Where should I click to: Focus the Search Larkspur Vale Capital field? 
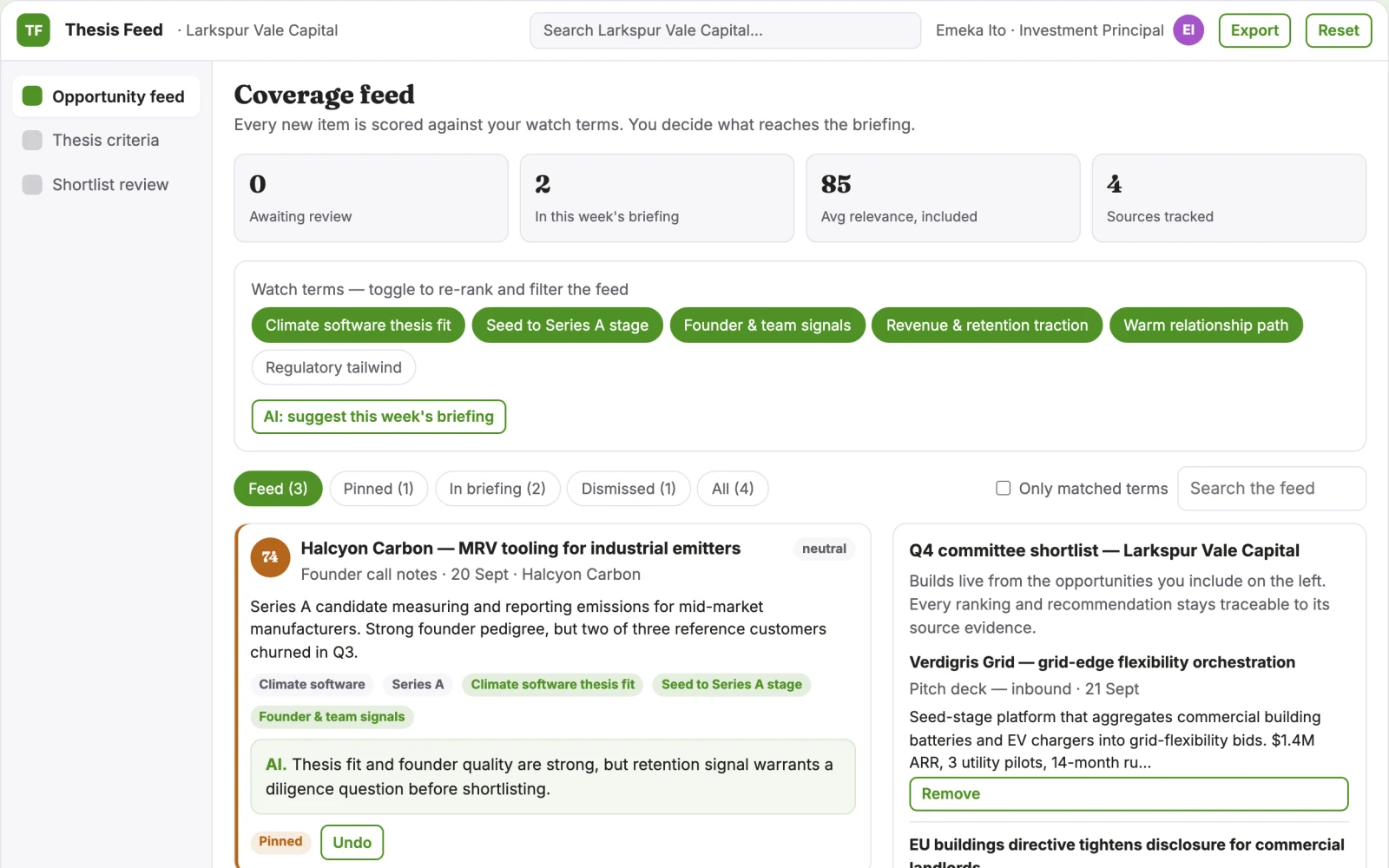725,30
